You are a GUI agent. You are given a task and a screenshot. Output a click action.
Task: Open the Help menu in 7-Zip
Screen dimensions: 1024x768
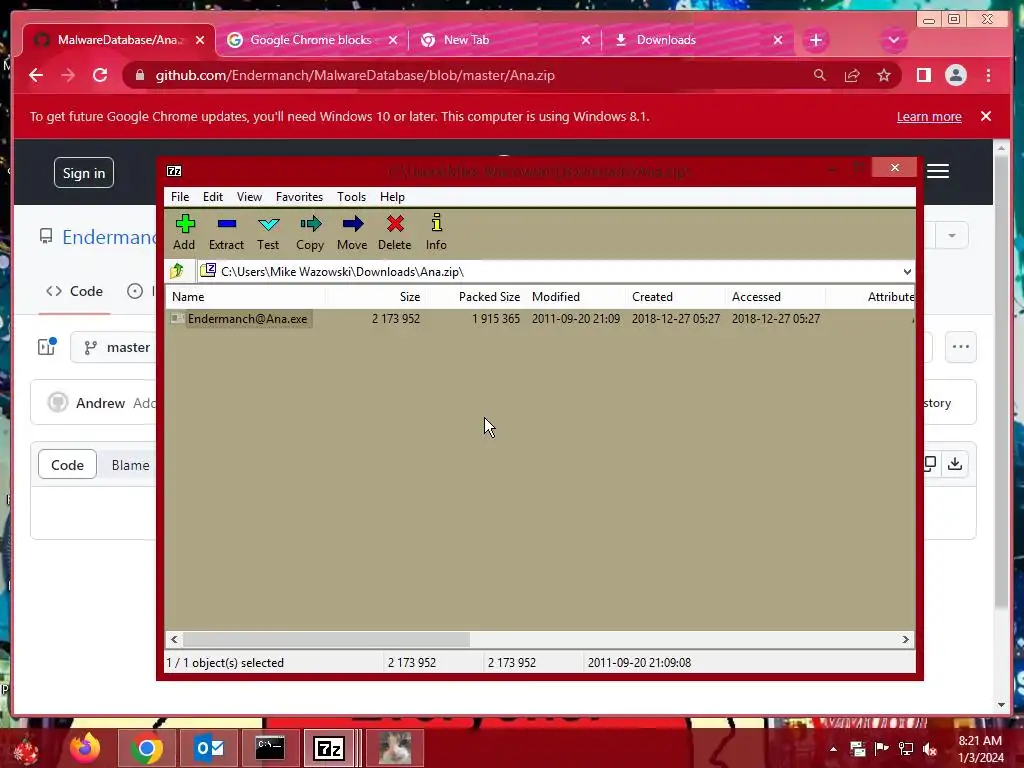coord(392,197)
